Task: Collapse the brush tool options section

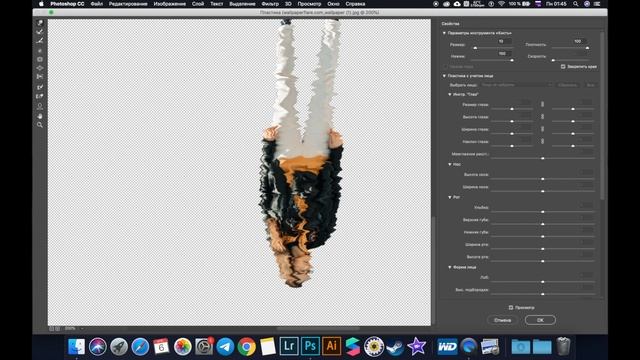Action: click(x=444, y=33)
